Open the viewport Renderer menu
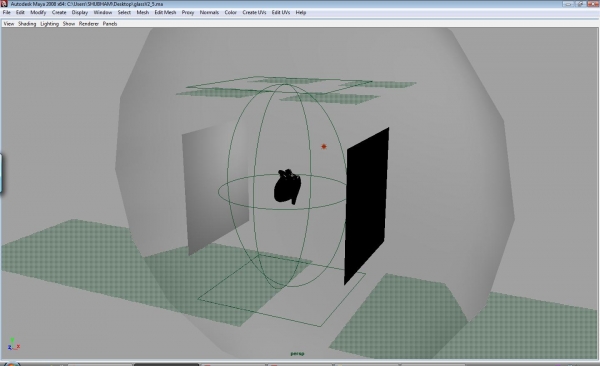600x366 pixels. pos(89,24)
